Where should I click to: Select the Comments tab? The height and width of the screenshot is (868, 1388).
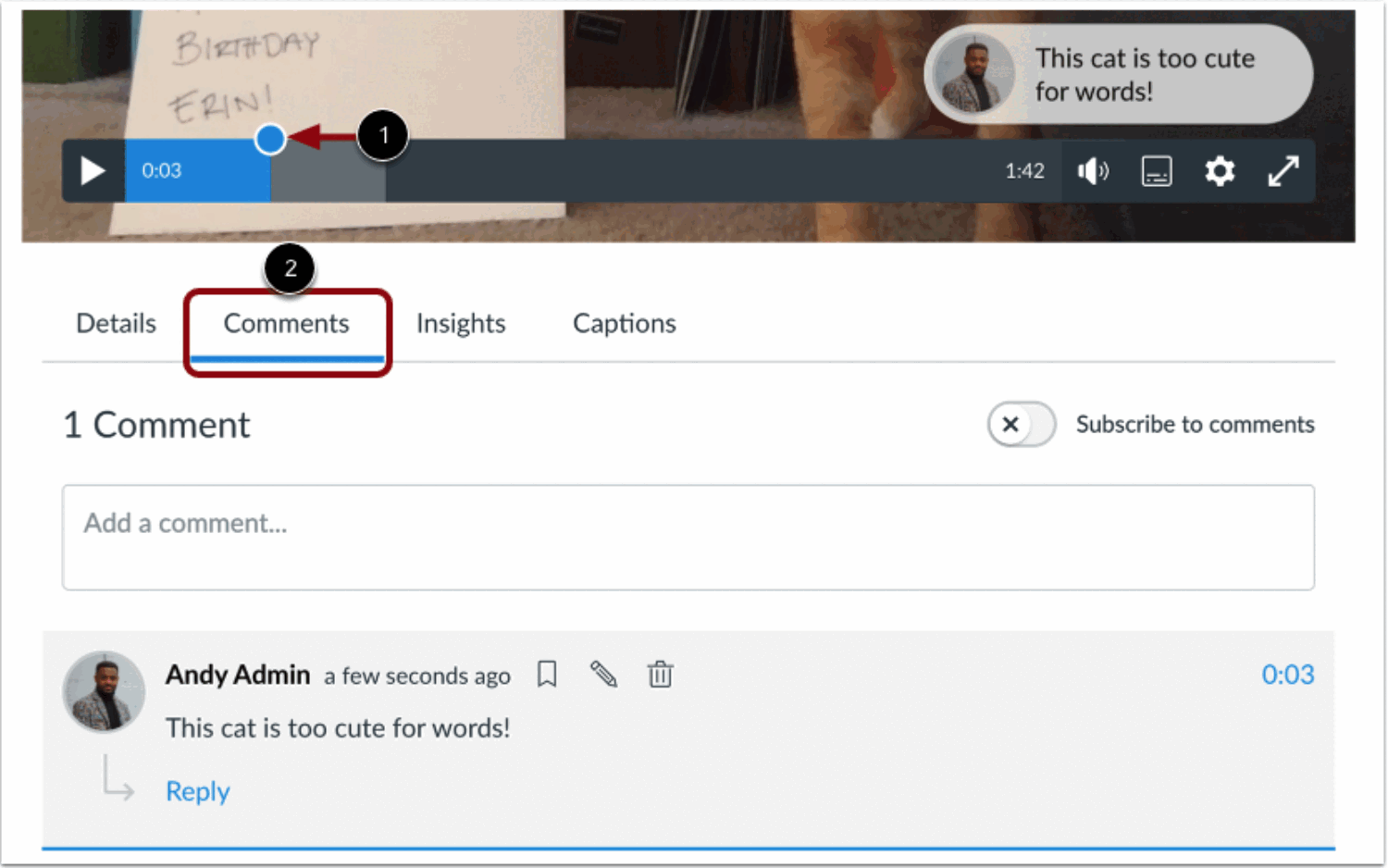tap(287, 323)
